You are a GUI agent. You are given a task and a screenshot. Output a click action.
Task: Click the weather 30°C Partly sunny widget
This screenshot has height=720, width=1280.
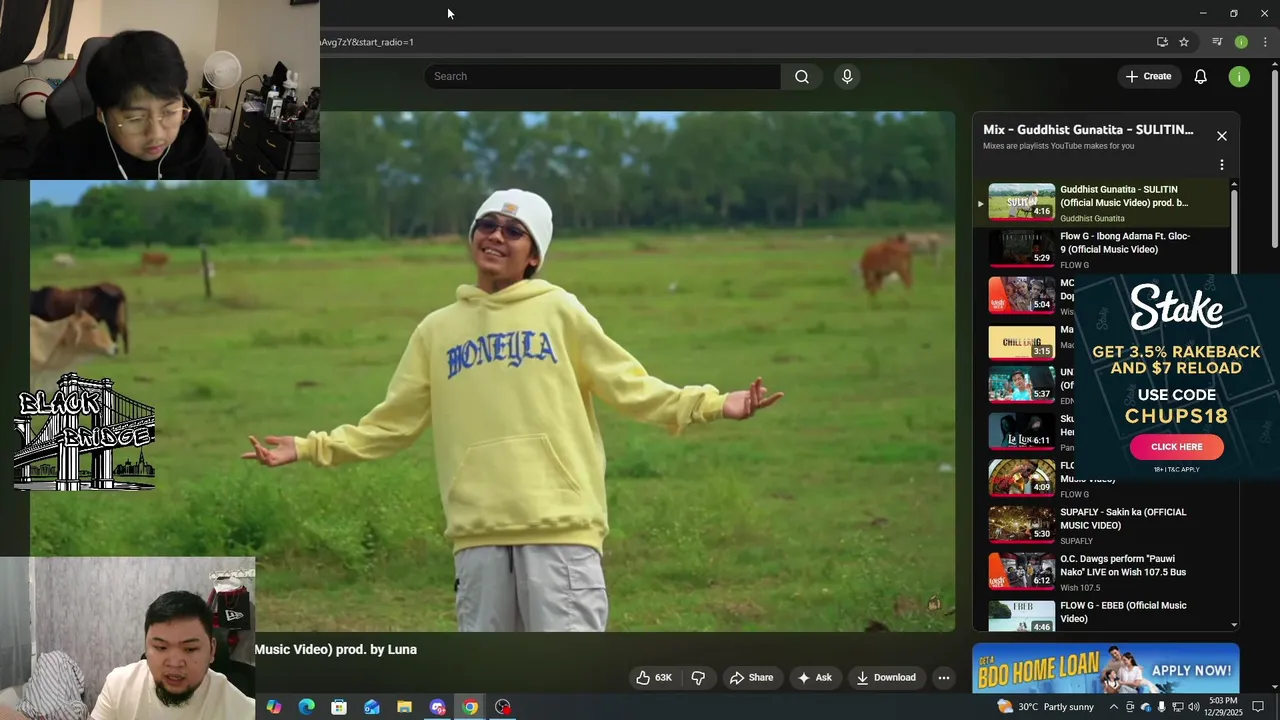coord(1046,707)
